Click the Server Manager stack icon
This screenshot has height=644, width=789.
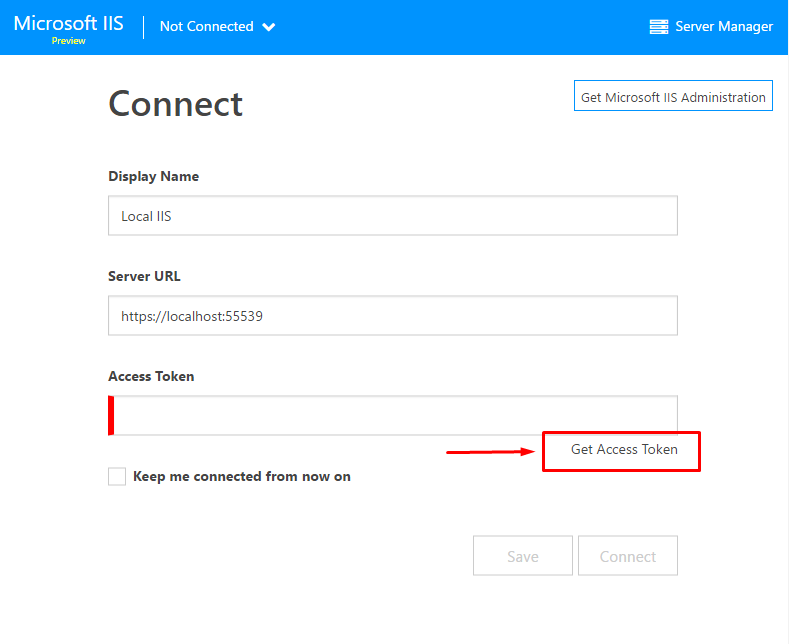click(658, 27)
